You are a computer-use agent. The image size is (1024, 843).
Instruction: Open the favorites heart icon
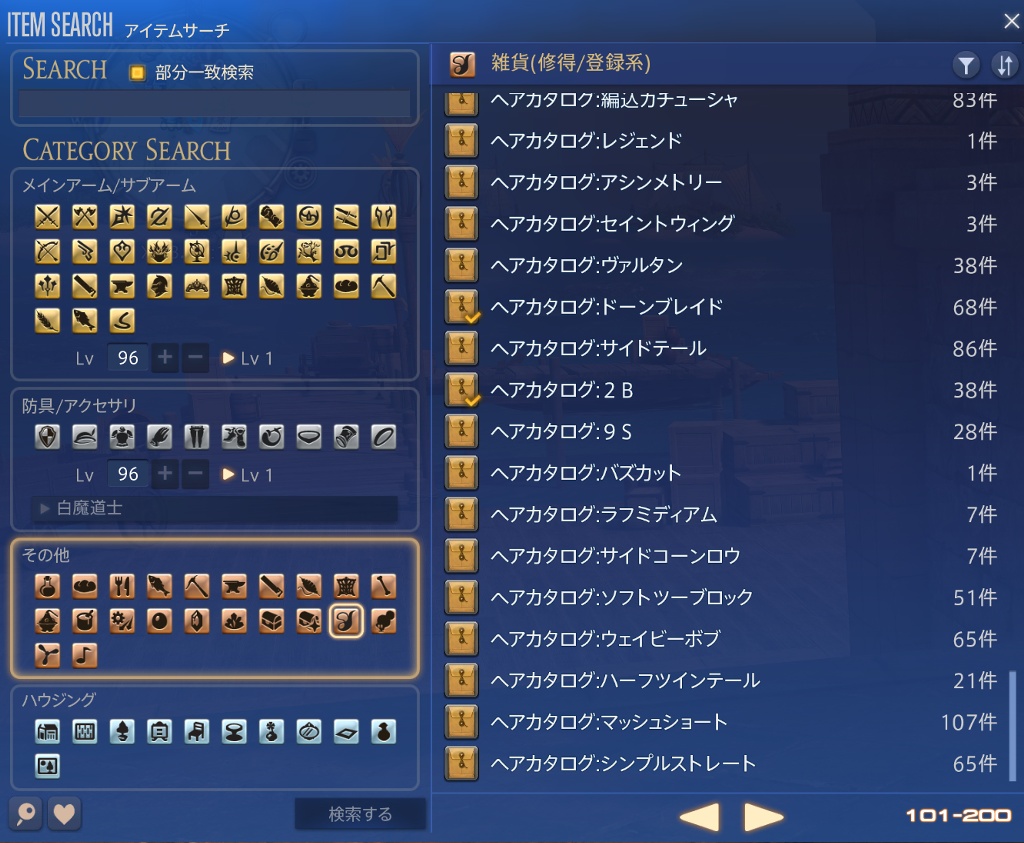[63, 814]
